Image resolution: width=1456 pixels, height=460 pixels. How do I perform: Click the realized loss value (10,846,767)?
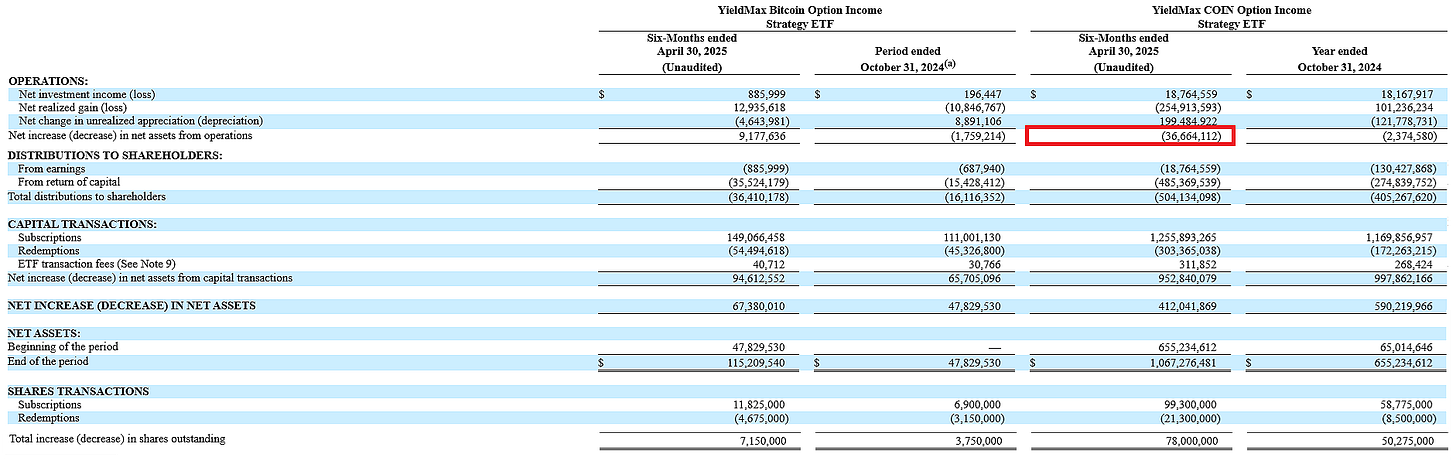click(973, 107)
